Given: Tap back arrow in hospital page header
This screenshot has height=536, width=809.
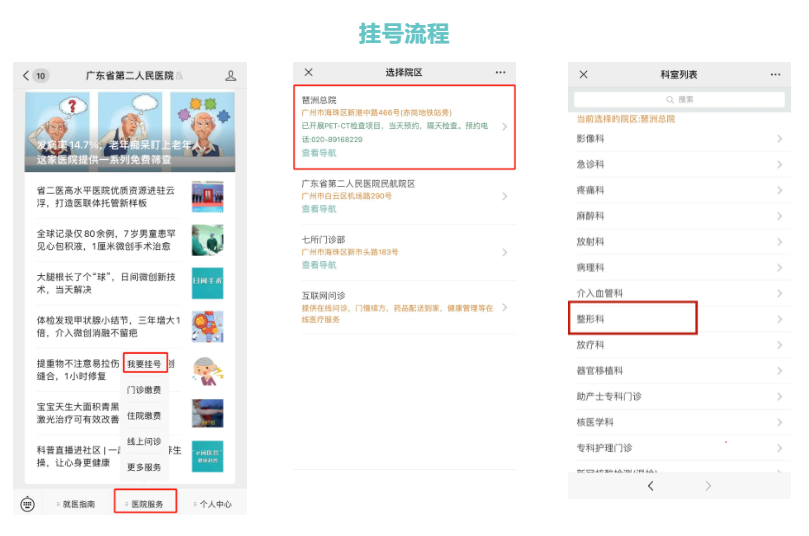Looking at the screenshot, I should coord(26,76).
